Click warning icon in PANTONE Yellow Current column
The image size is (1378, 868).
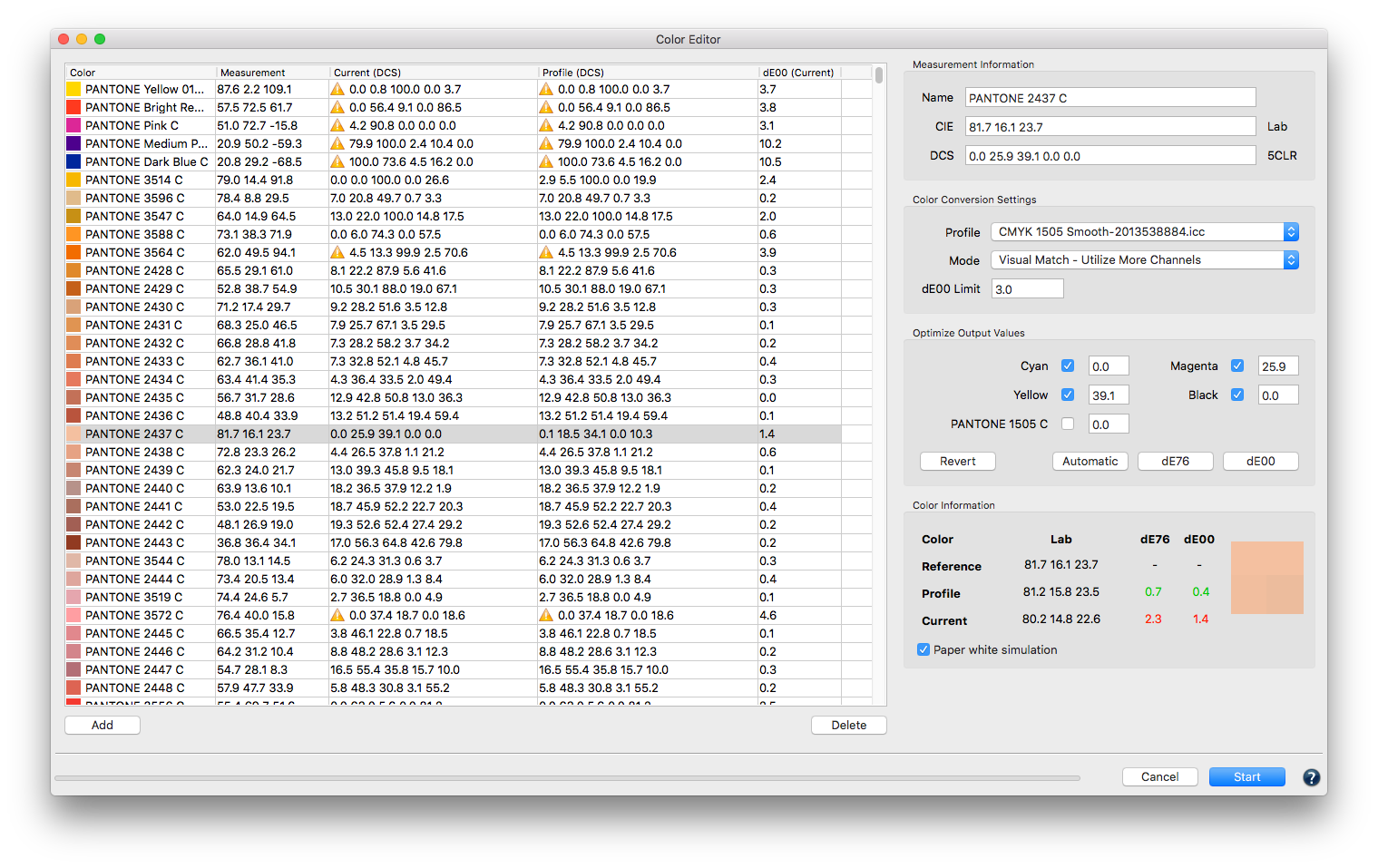pos(337,89)
